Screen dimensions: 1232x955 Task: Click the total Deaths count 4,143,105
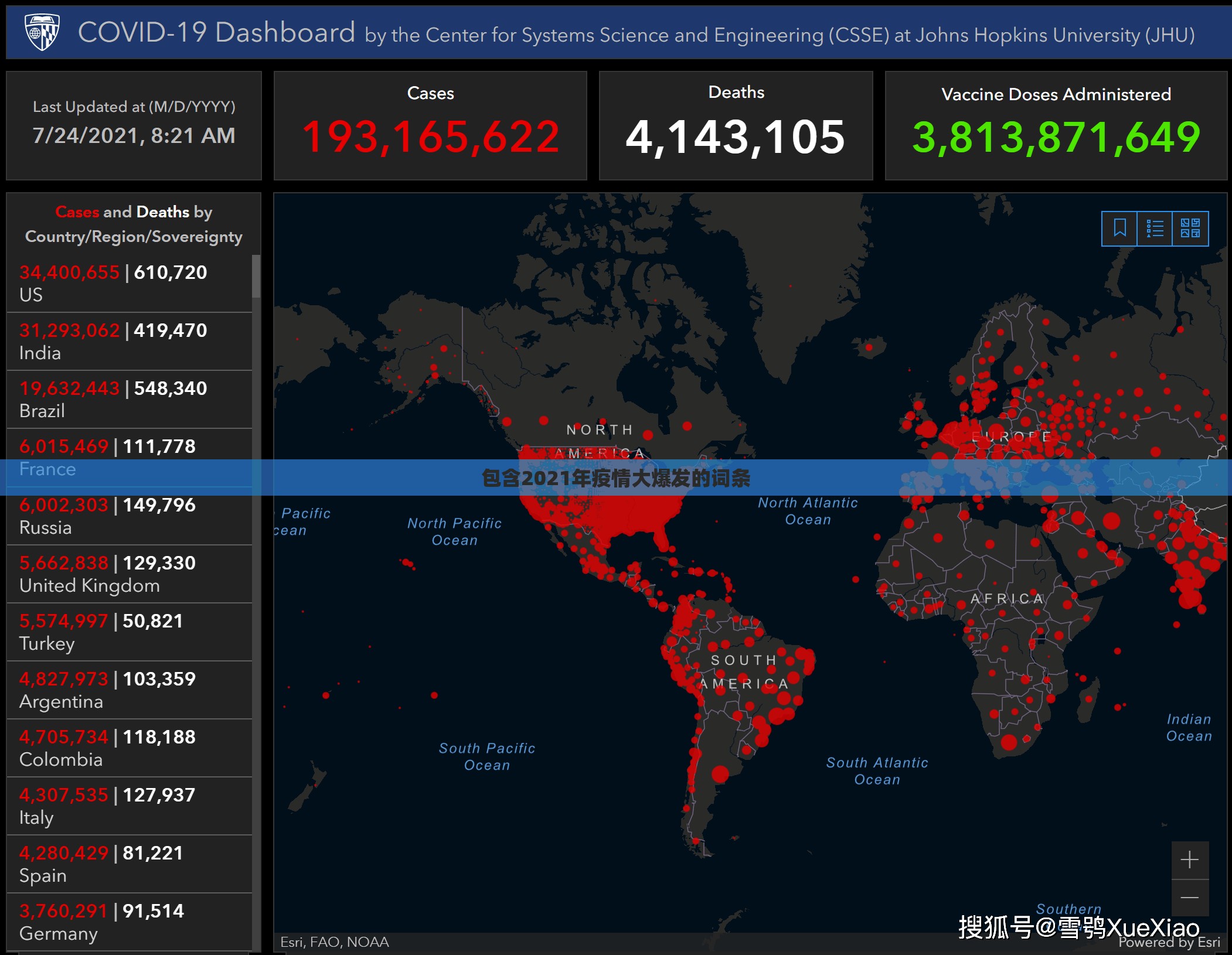pyautogui.click(x=736, y=137)
